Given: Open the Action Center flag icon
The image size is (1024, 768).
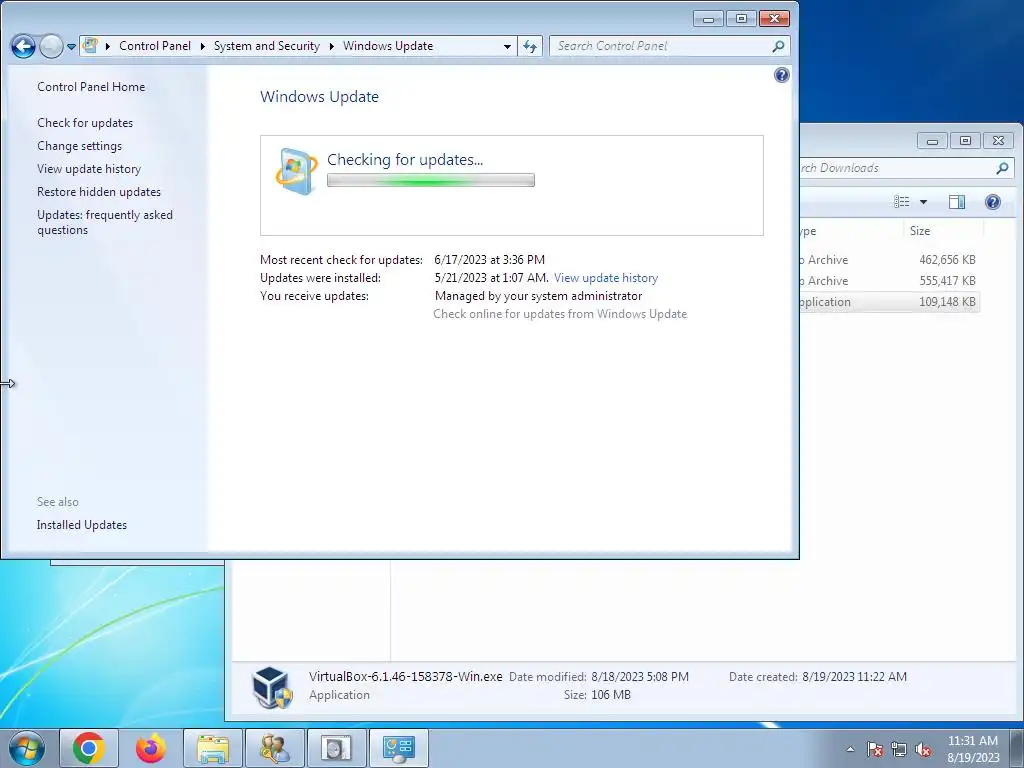Looking at the screenshot, I should point(874,749).
